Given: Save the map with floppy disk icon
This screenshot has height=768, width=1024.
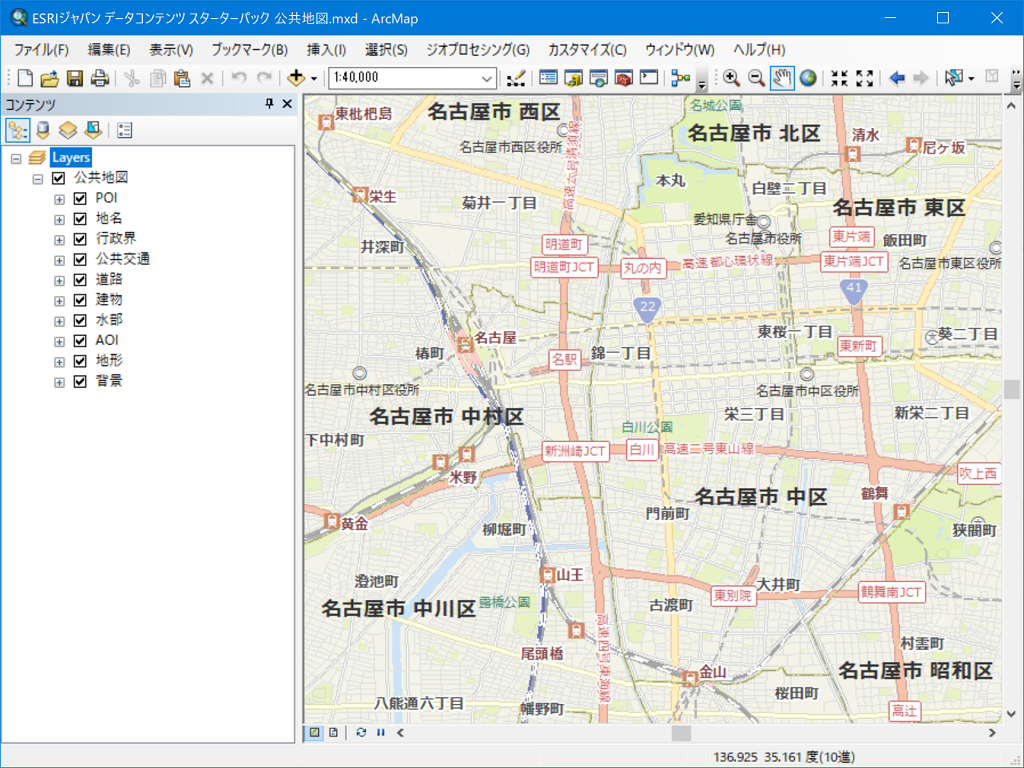Looking at the screenshot, I should [x=75, y=78].
